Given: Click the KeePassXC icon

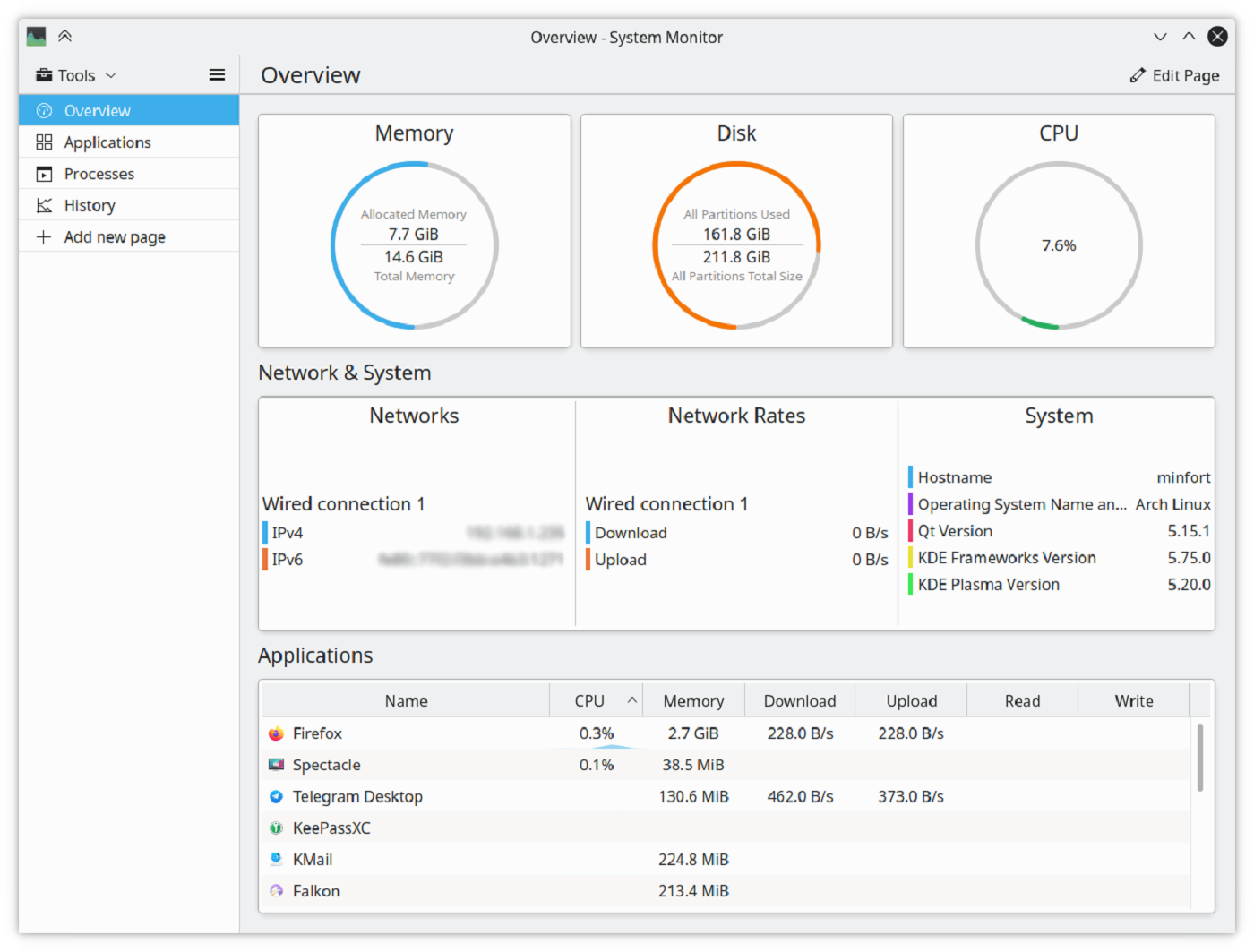Looking at the screenshot, I should click(x=275, y=828).
